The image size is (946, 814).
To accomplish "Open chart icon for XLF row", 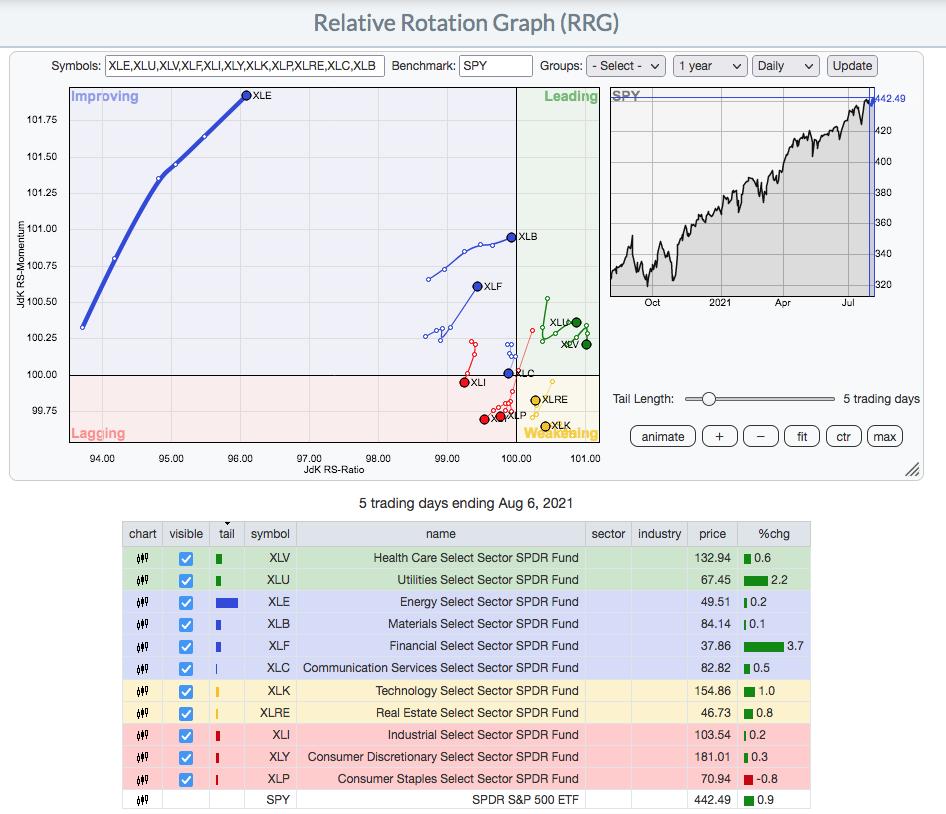I will tap(142, 647).
